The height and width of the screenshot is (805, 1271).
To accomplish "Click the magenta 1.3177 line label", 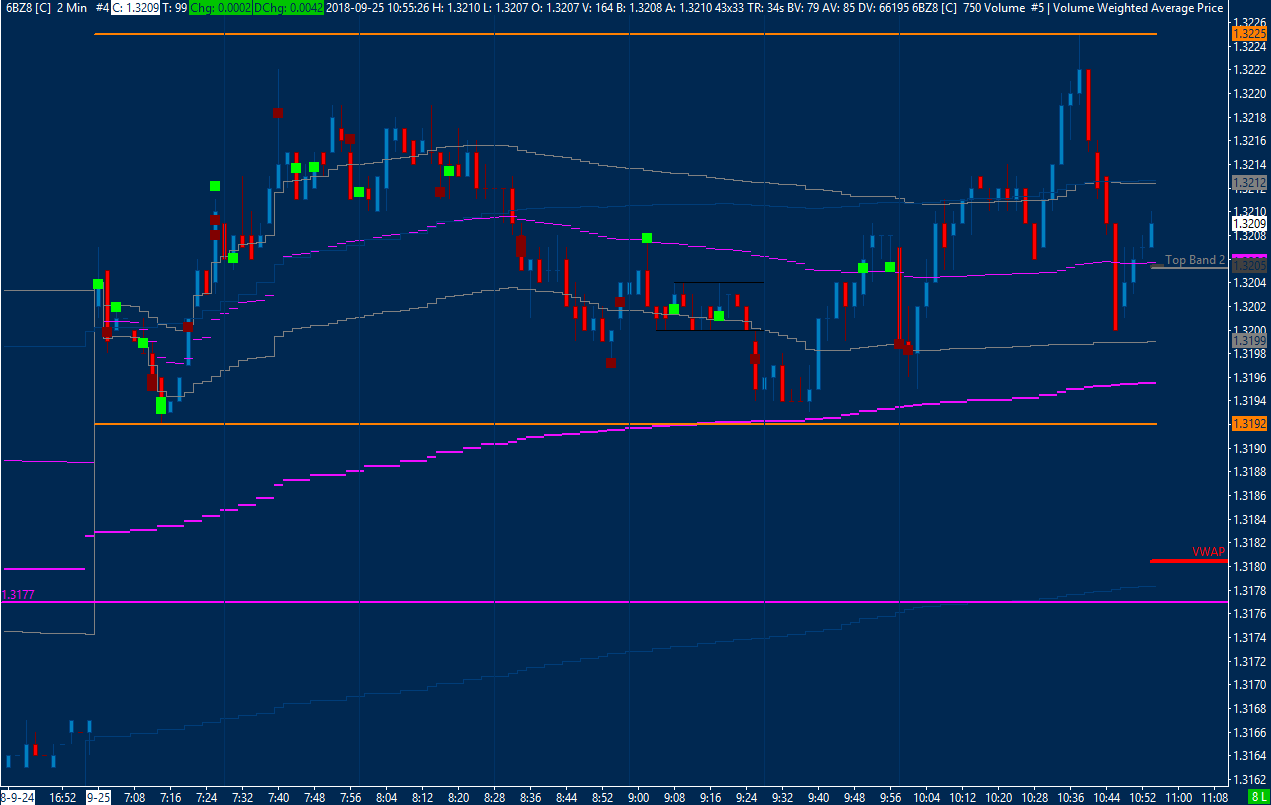I will (18, 595).
